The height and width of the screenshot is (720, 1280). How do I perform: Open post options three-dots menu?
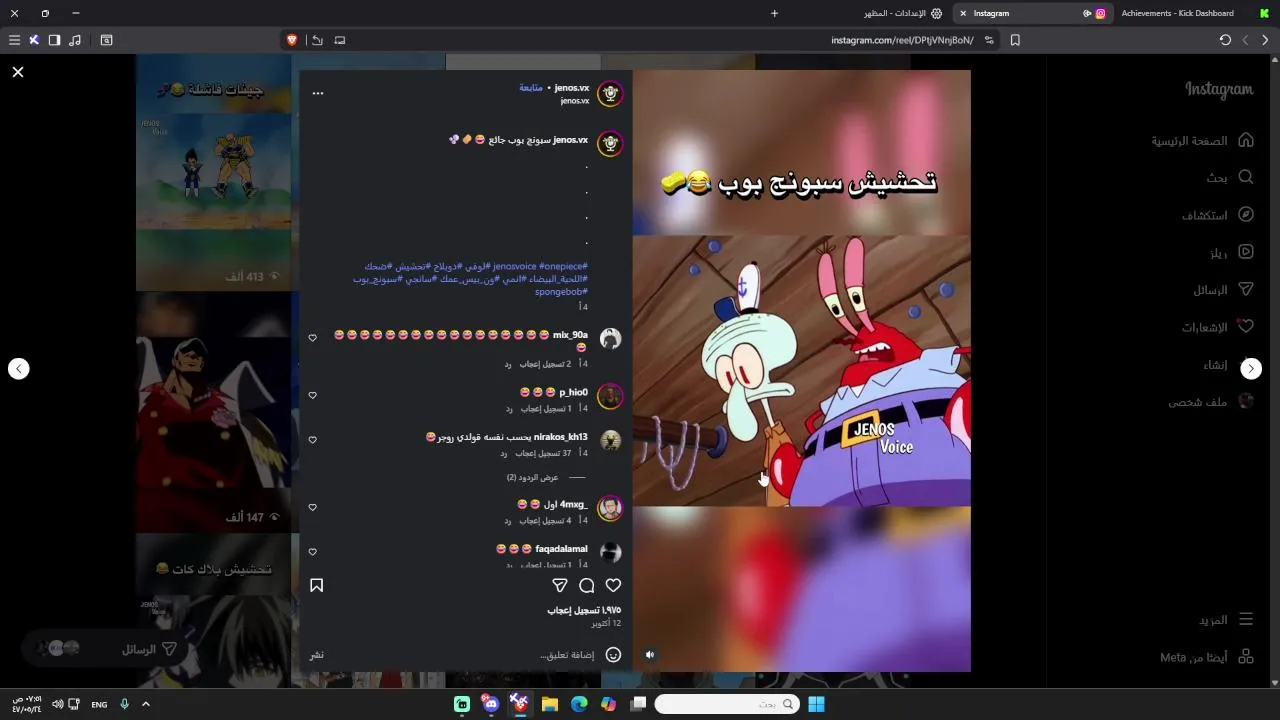(x=318, y=93)
